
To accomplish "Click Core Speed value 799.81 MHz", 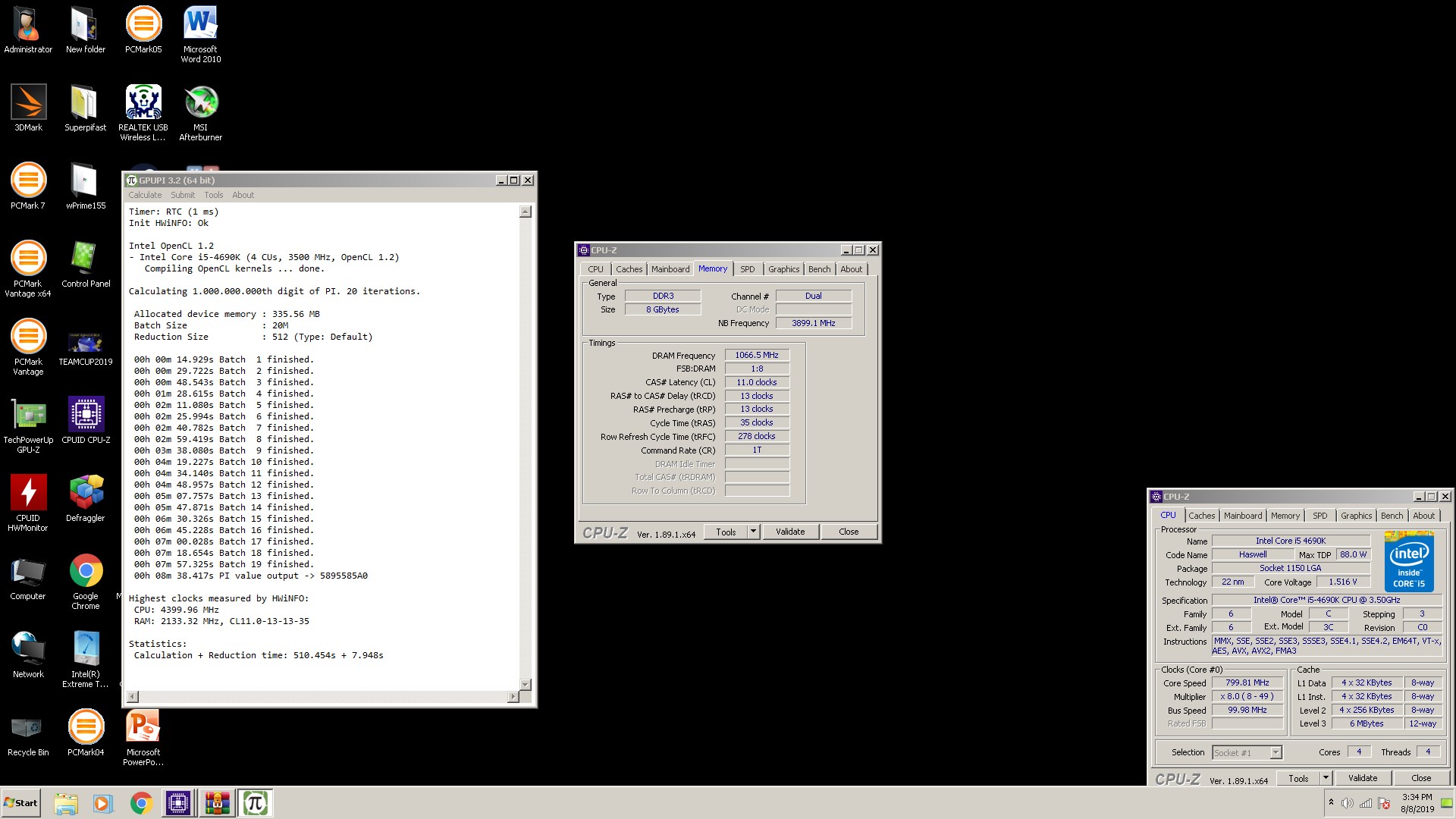I will [x=1247, y=682].
